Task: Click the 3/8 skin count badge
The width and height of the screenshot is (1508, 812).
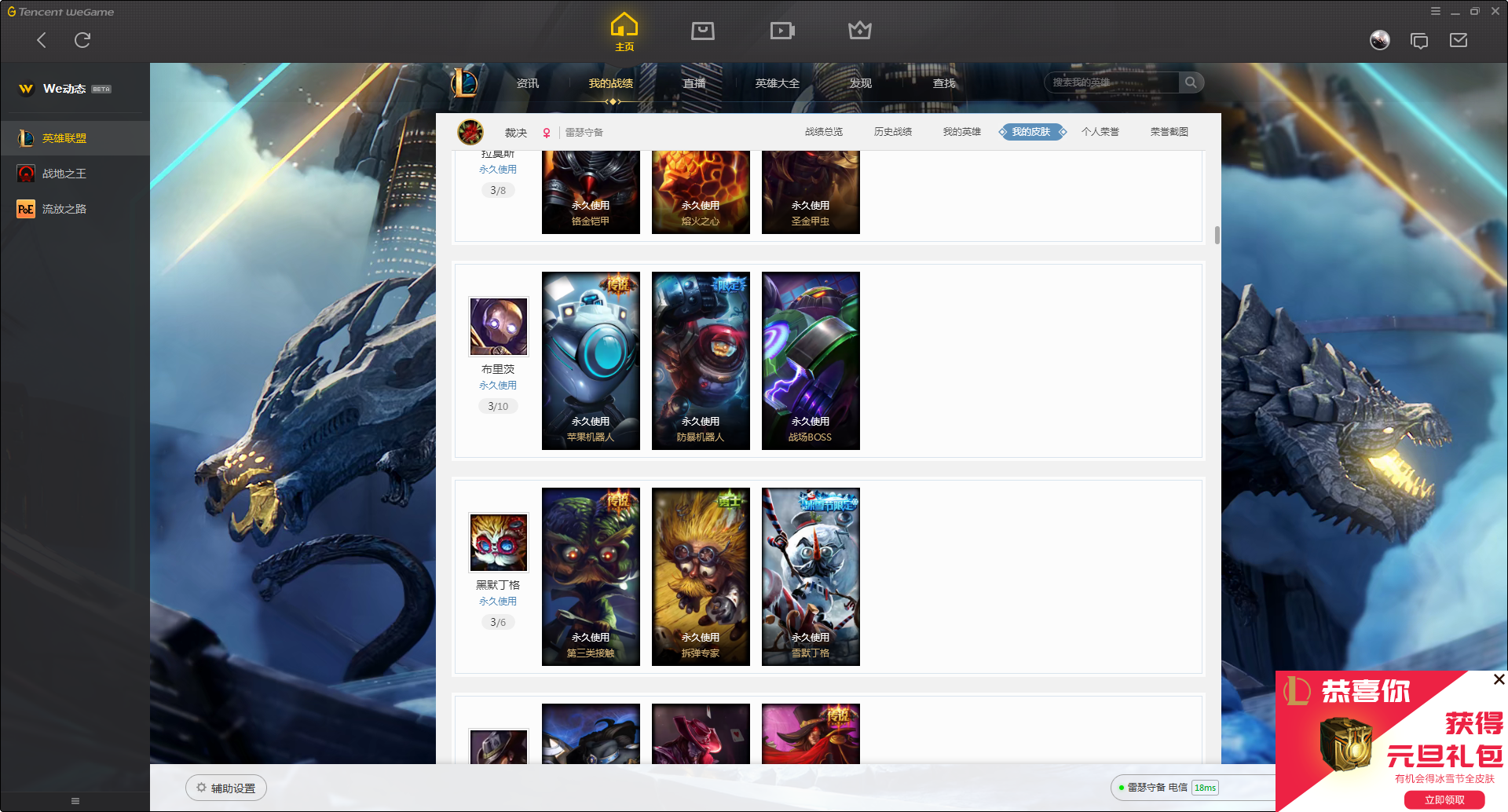Action: (498, 190)
